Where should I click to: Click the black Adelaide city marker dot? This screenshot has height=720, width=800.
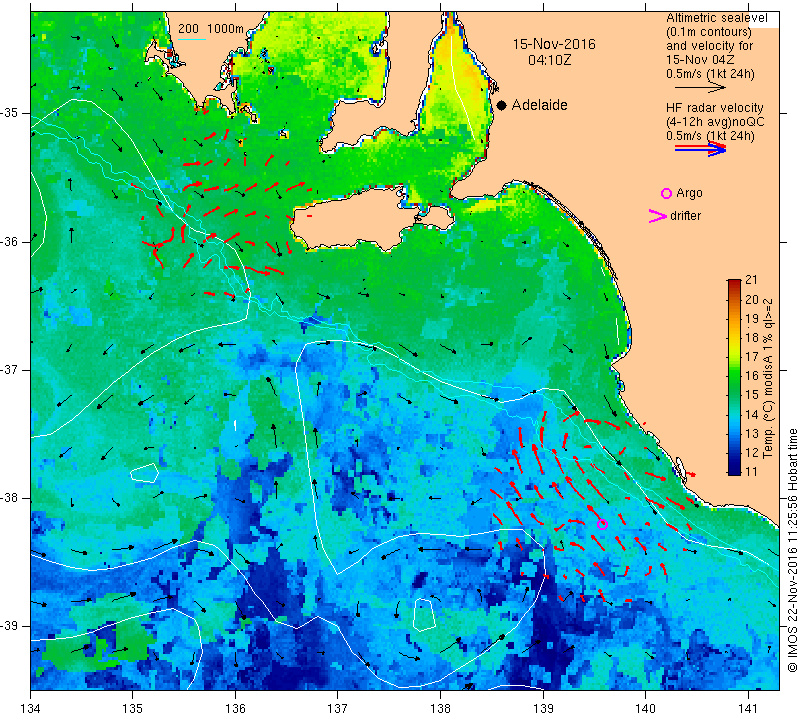(x=502, y=105)
